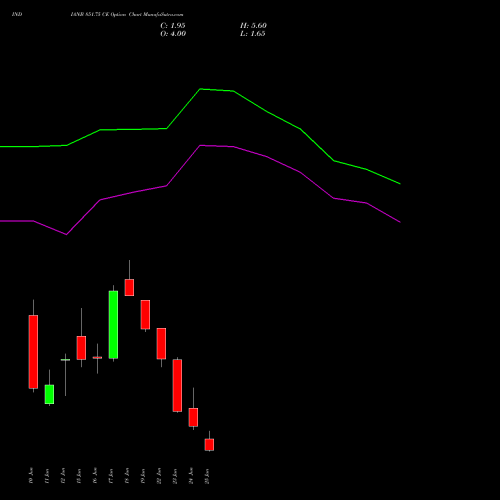Select the 18 date label on x-axis
The image size is (500, 500).
(127, 476)
